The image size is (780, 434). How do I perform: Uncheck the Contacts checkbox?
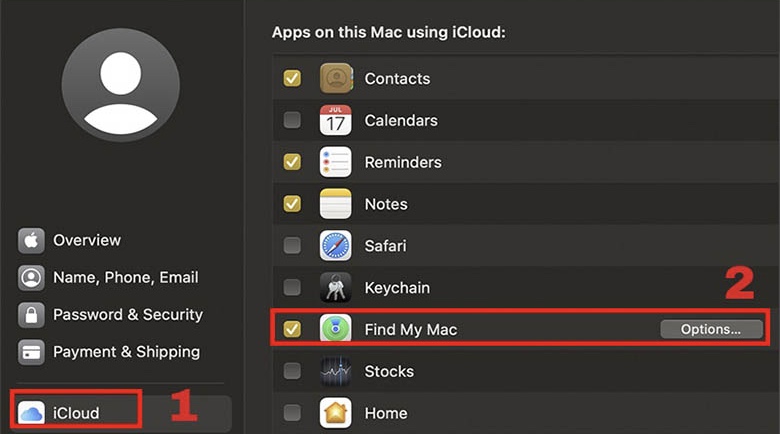pos(292,78)
